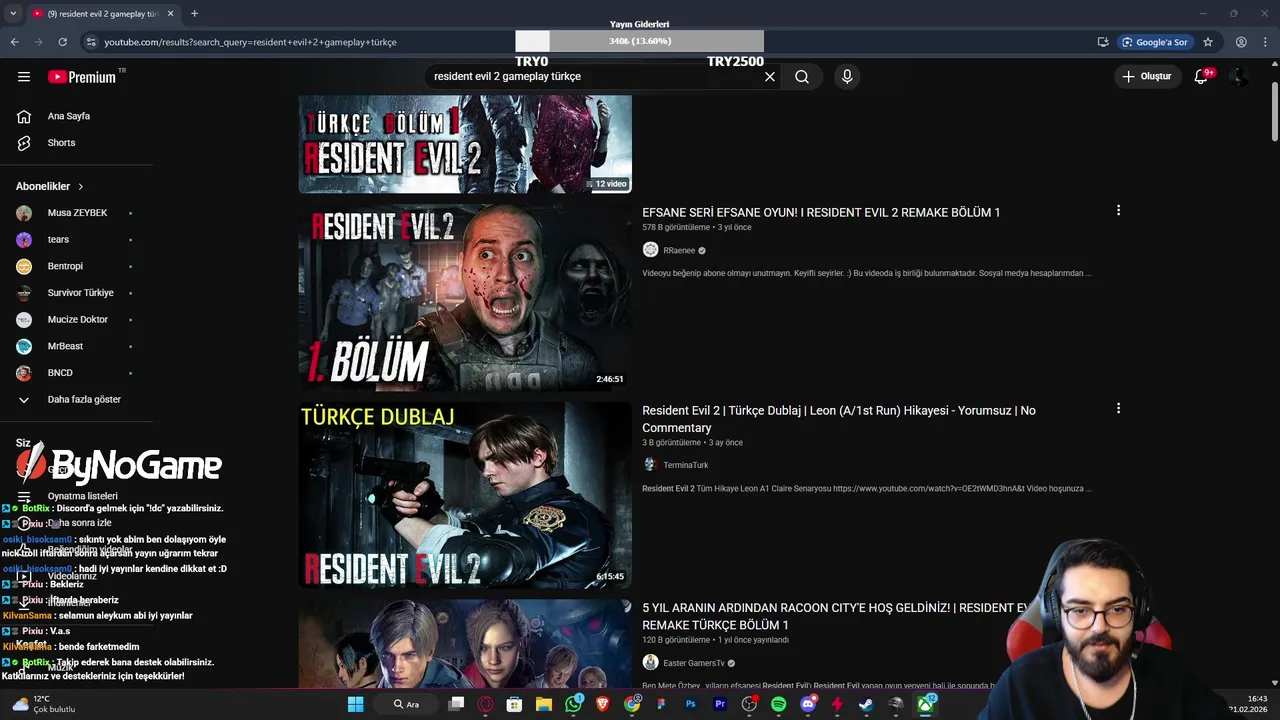Submit search with the magnifier button
Screen dimensions: 1280x720
802,77
